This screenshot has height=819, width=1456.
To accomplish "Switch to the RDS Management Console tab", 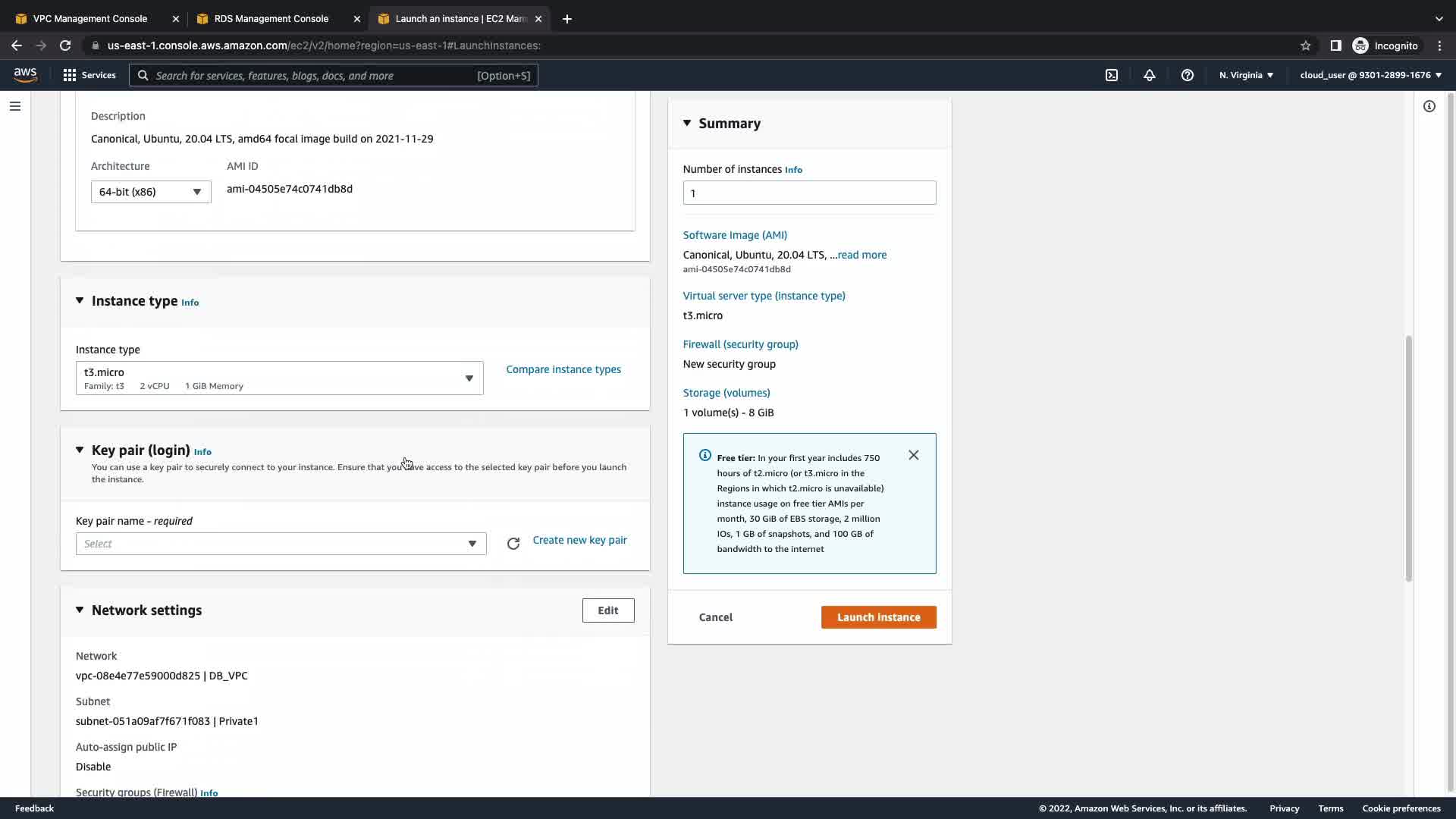I will (x=271, y=18).
